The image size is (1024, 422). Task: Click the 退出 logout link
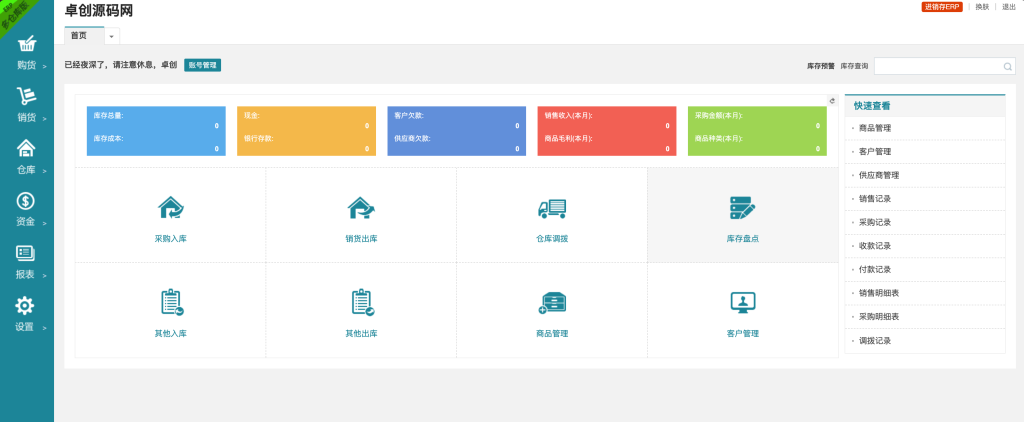[1009, 7]
